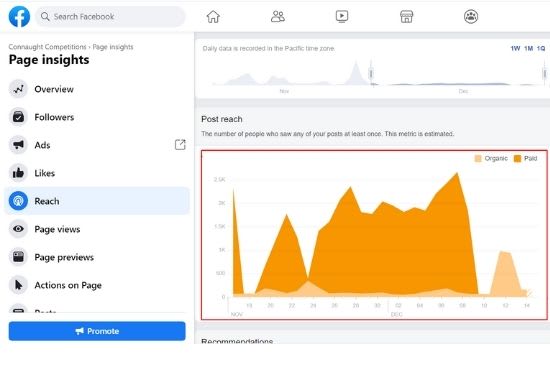
Task: Click the Likes thumbs-up icon
Action: [18, 173]
